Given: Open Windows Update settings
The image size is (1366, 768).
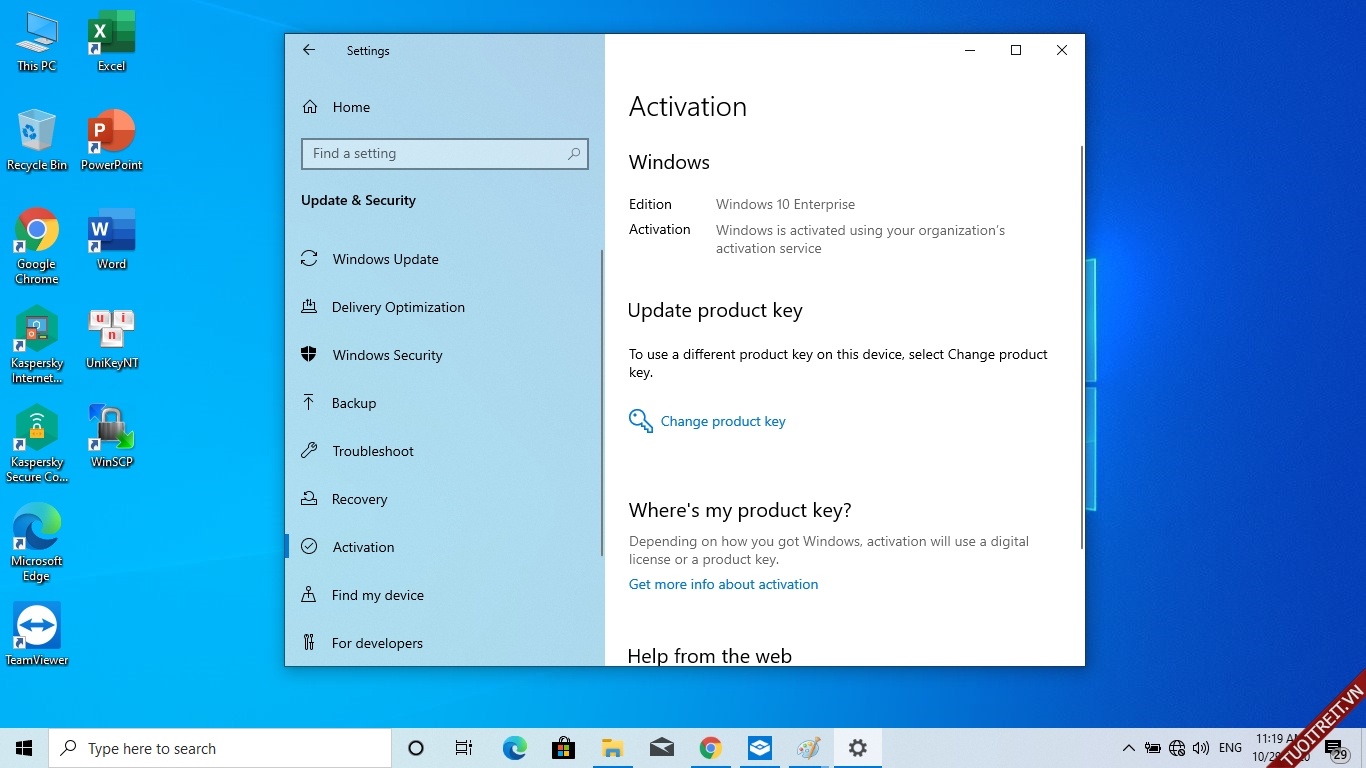Looking at the screenshot, I should click(385, 259).
